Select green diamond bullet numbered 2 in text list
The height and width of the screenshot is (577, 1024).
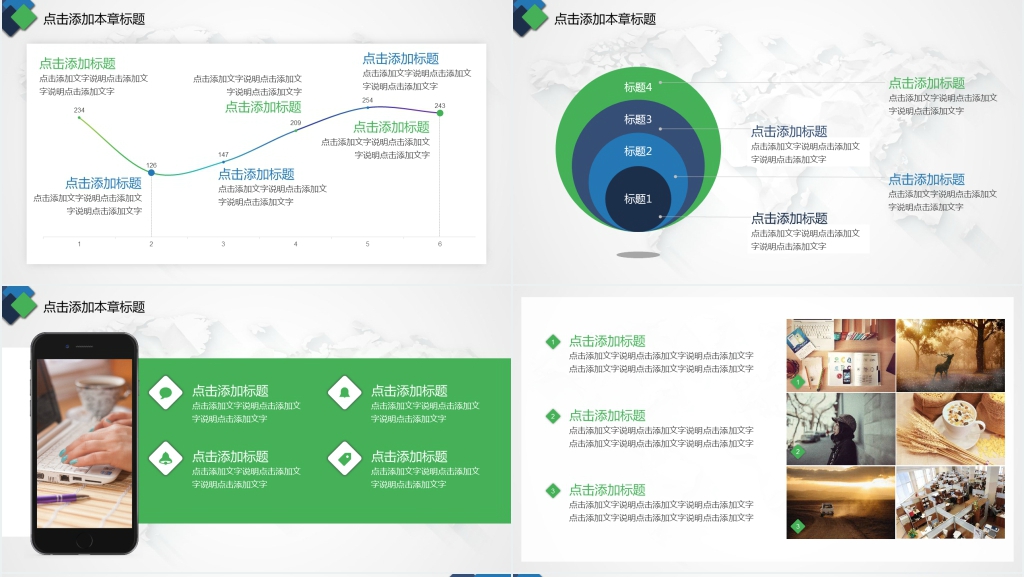click(553, 416)
